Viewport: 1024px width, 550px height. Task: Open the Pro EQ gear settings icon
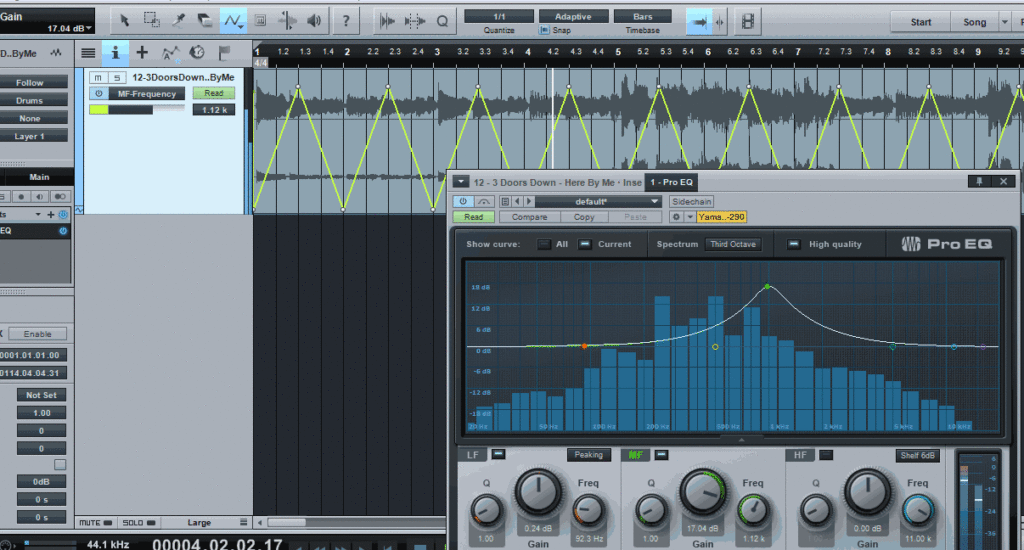[x=676, y=217]
